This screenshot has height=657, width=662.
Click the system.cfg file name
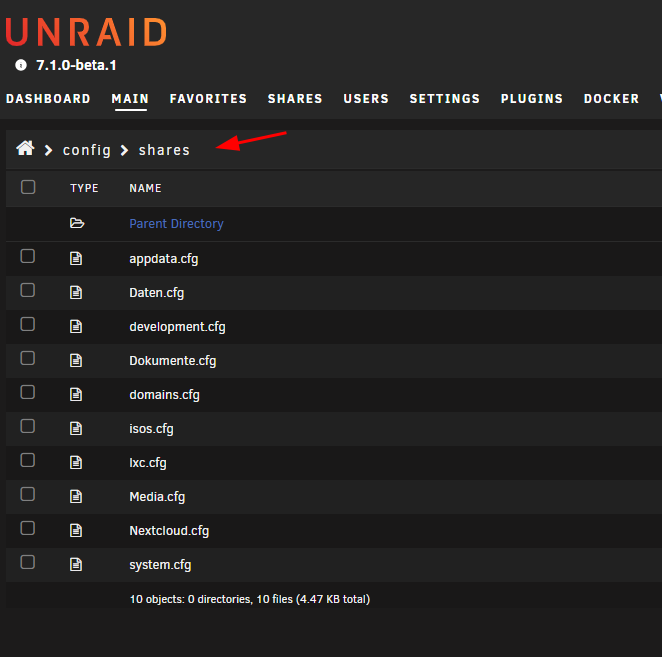pyautogui.click(x=160, y=565)
